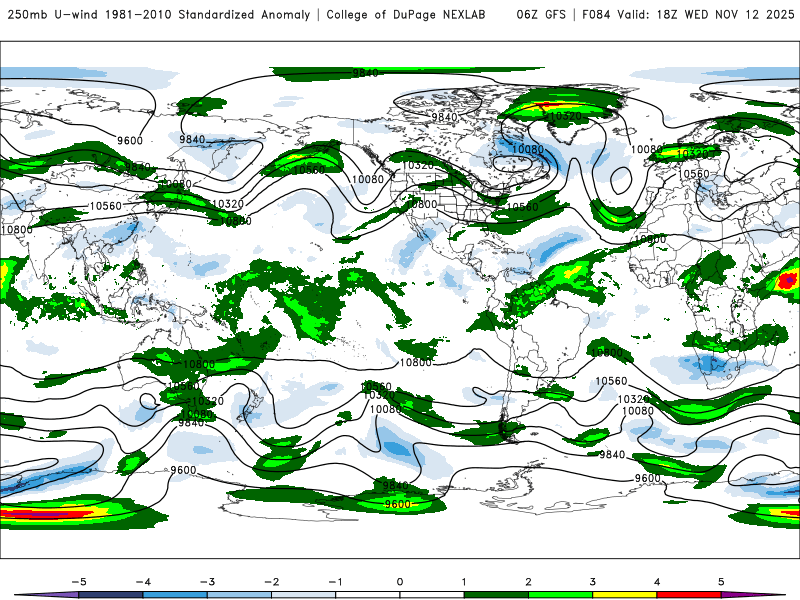This screenshot has height=600, width=800.
Task: Click the colorbar tick label 2
Action: point(528,582)
